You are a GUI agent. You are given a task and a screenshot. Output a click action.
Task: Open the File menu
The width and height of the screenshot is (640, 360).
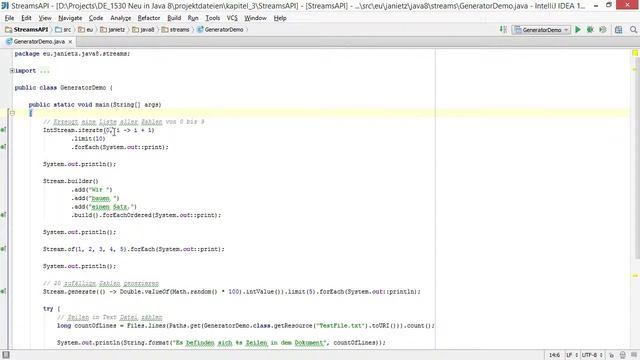click(9, 18)
